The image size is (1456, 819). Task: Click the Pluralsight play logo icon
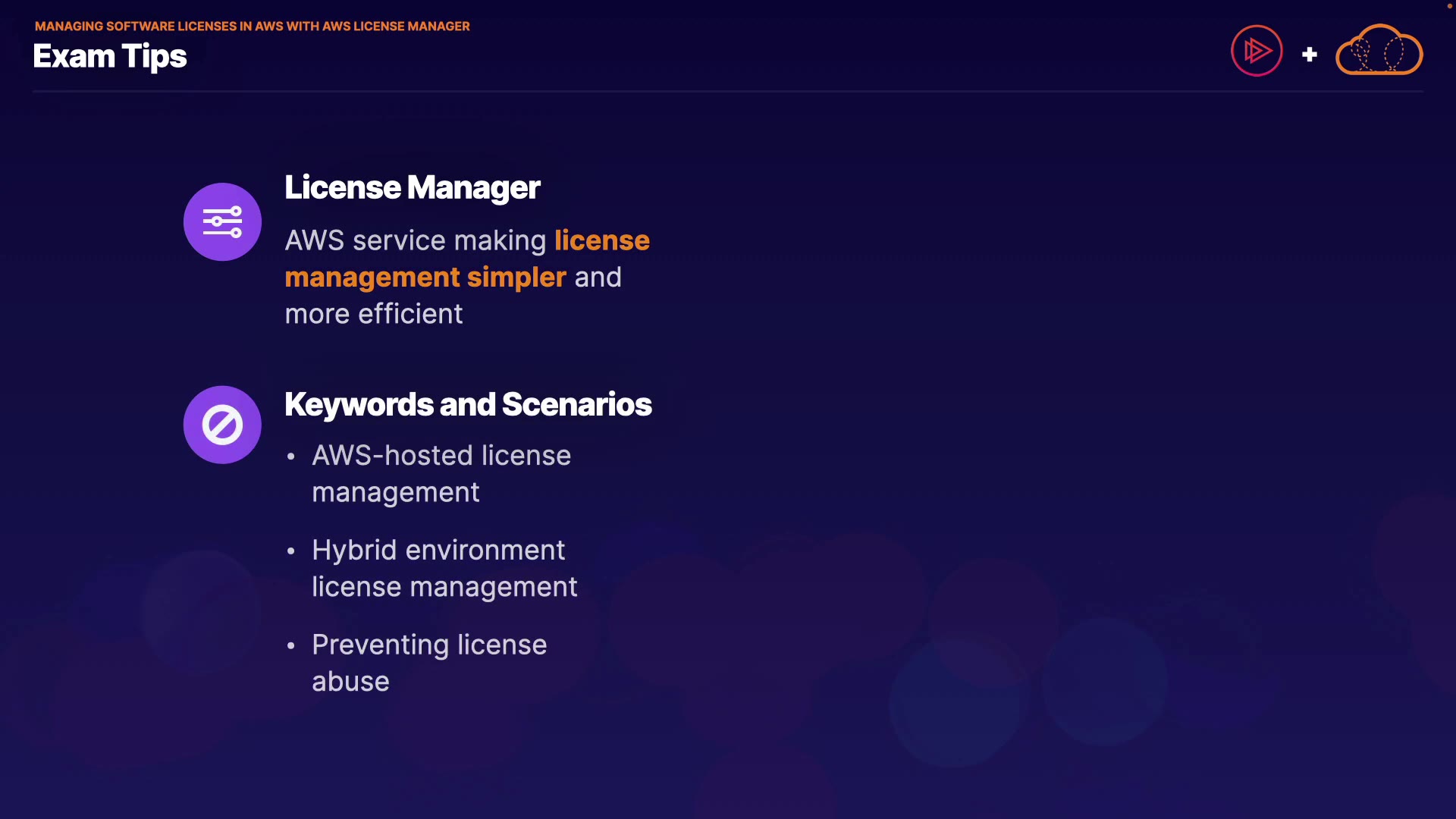1257,51
